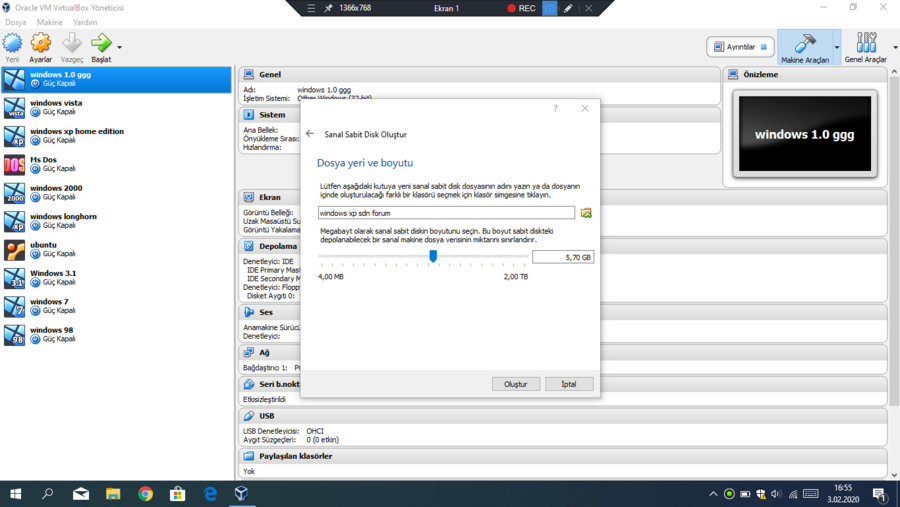Viewport: 900px width, 507px height.
Task: Select the windows vista machine
Action: pyautogui.click(x=116, y=107)
